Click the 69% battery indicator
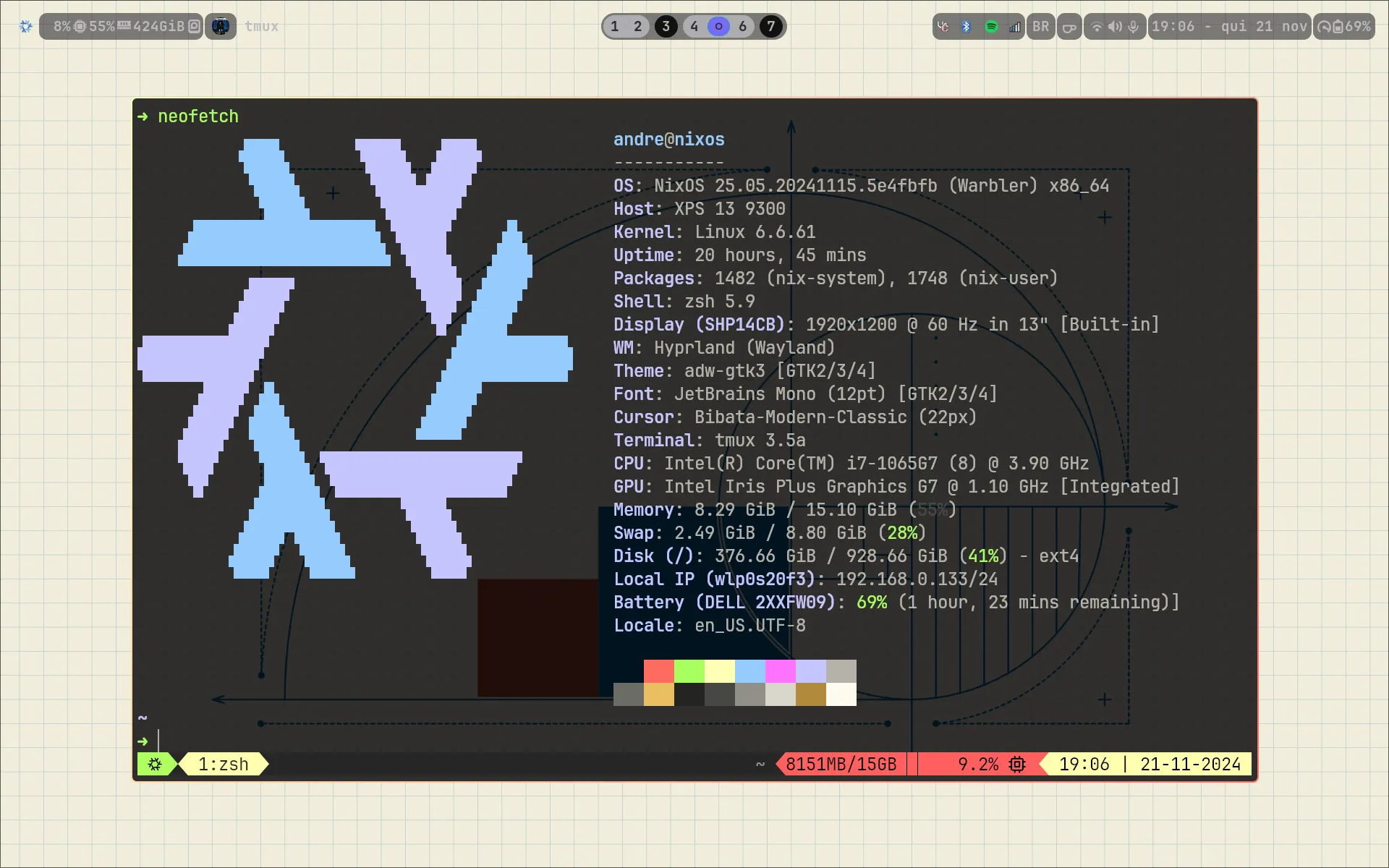Viewport: 1389px width, 868px height. 1351,27
